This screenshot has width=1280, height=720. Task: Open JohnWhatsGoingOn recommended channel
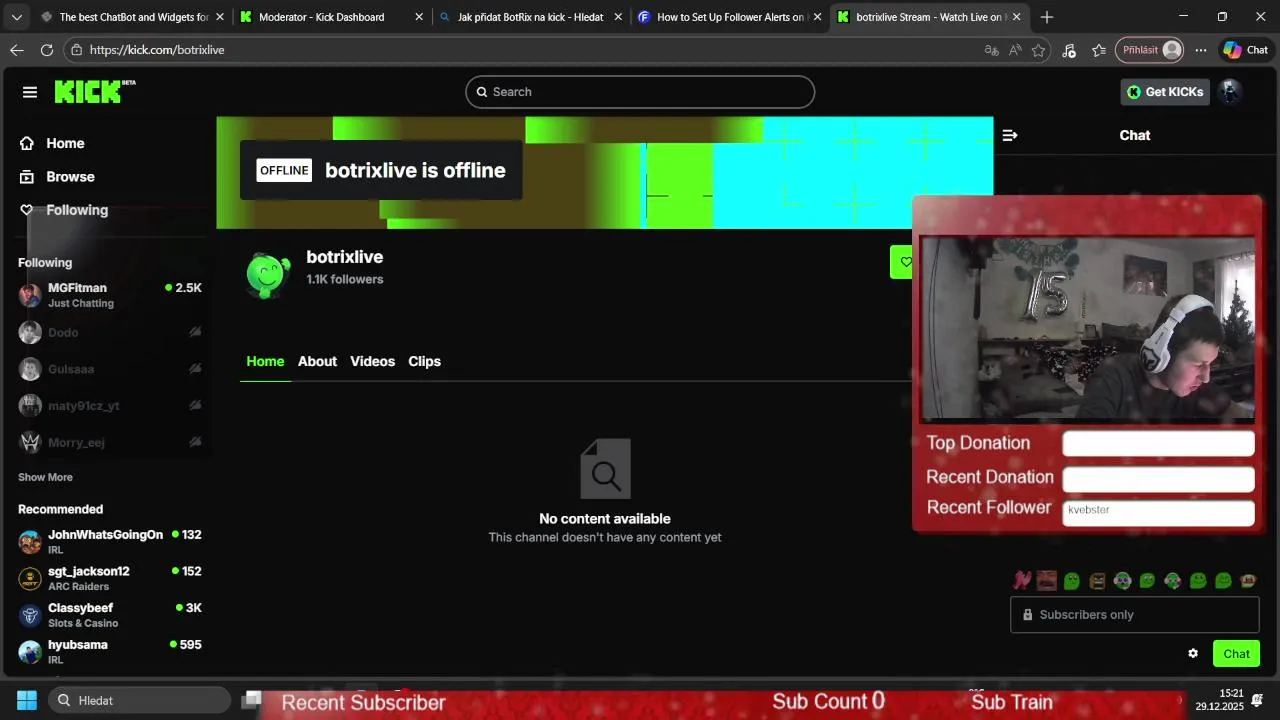coord(110,542)
